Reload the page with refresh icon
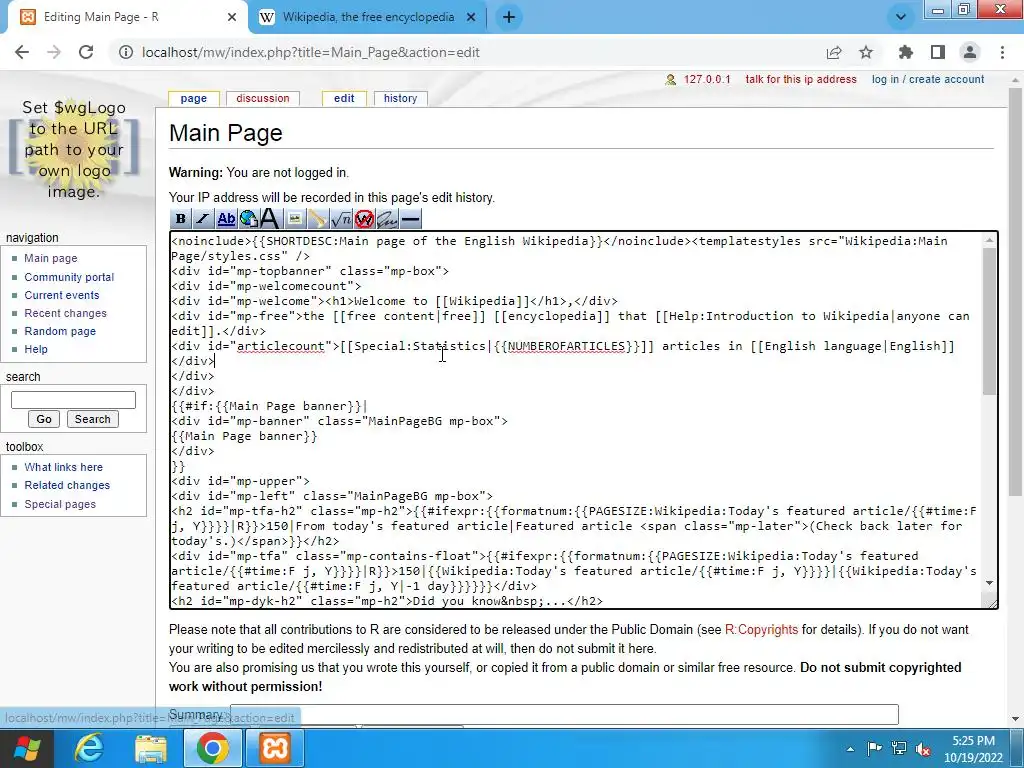 86,52
